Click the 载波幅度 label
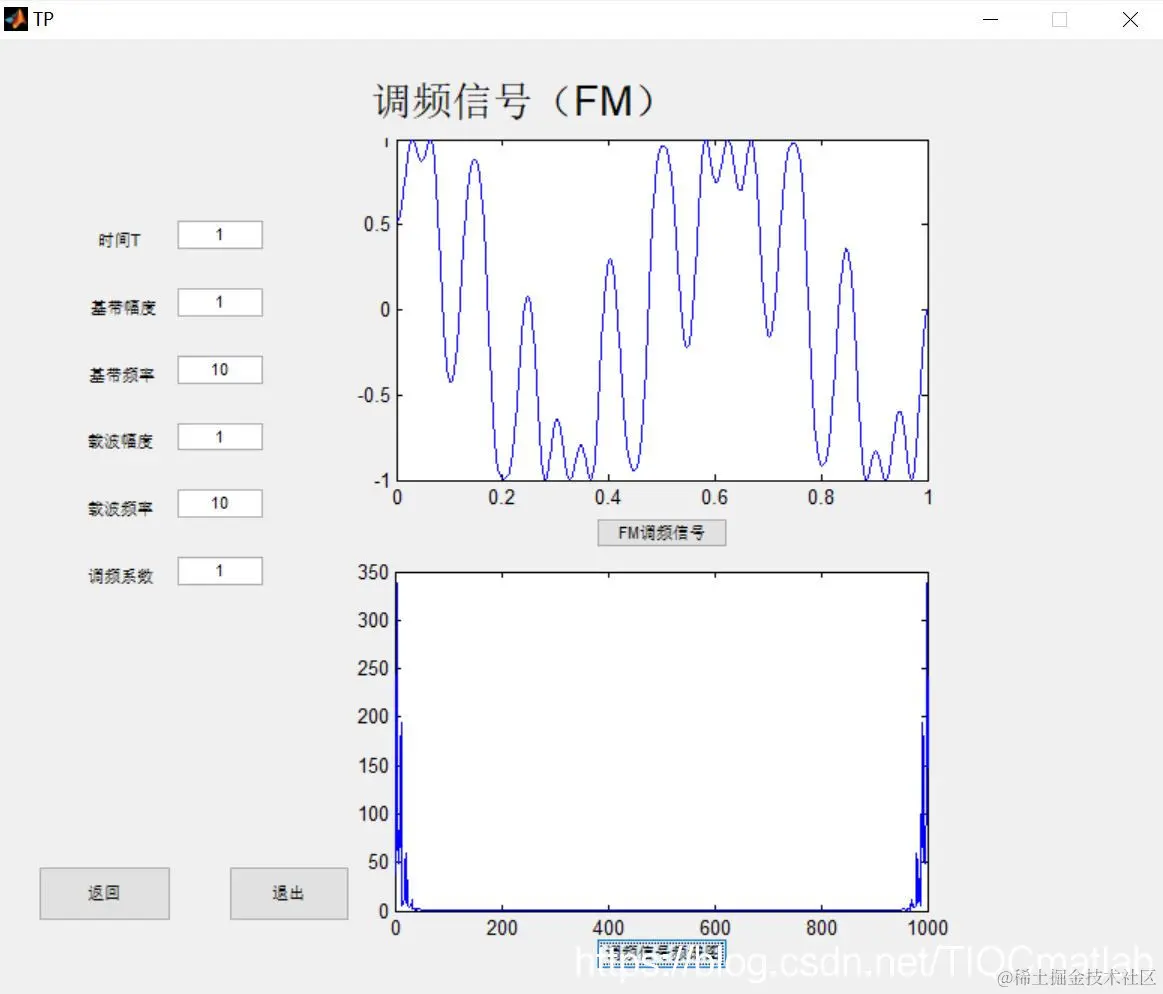 [121, 441]
